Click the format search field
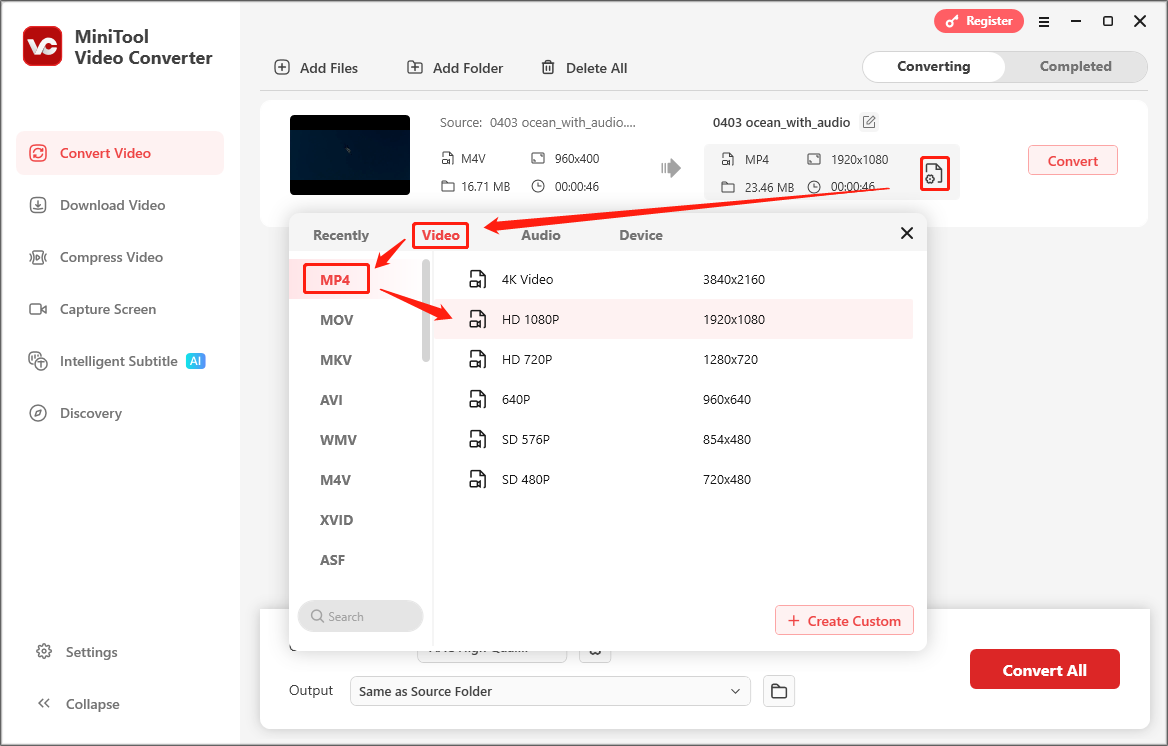 pos(361,616)
